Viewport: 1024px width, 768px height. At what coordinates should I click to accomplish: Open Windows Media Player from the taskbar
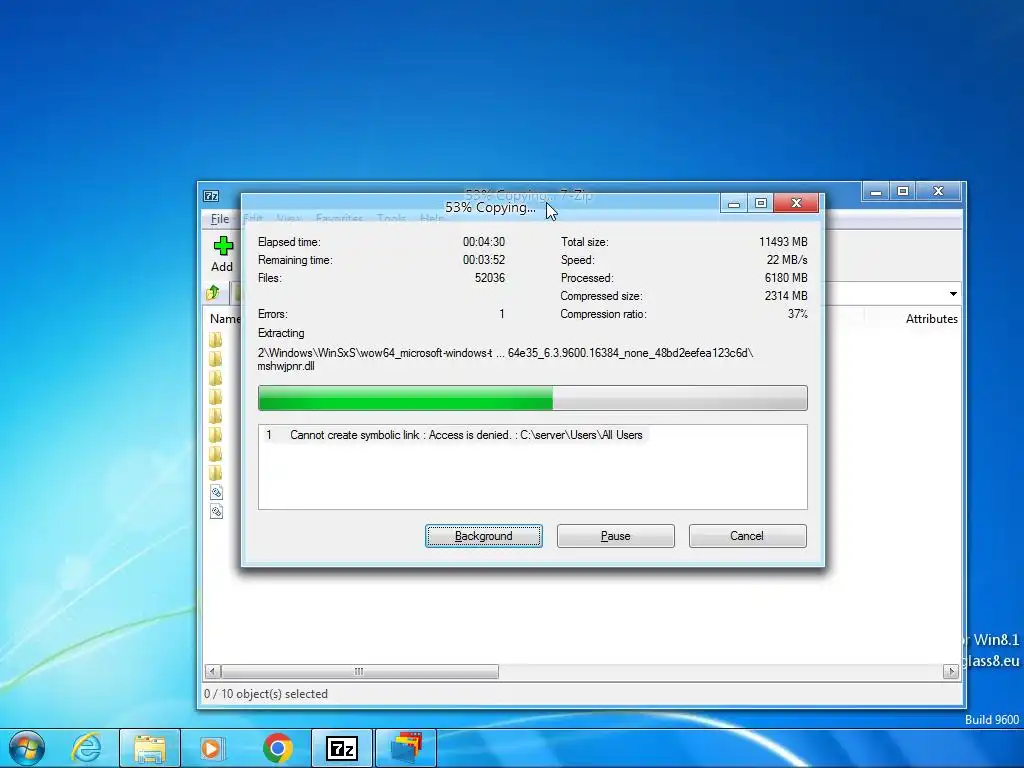coord(212,748)
